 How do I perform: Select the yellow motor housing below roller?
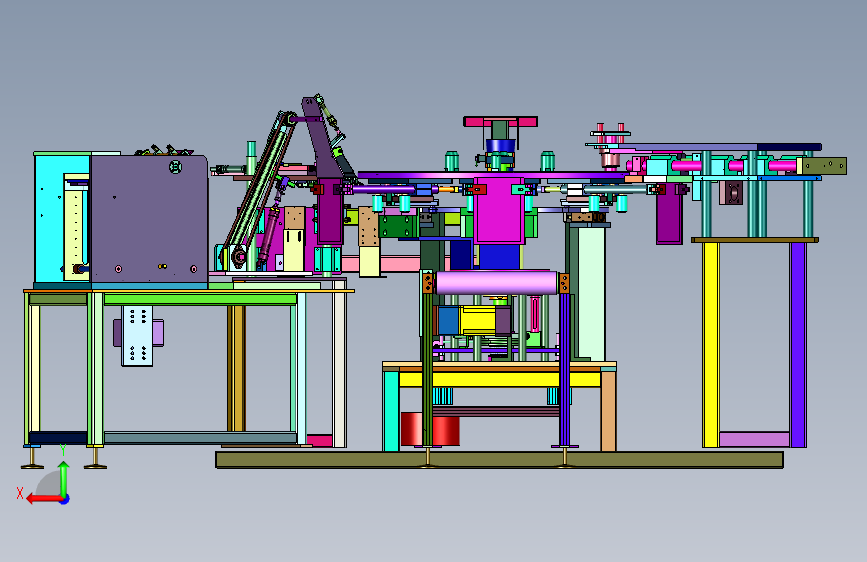pos(477,321)
